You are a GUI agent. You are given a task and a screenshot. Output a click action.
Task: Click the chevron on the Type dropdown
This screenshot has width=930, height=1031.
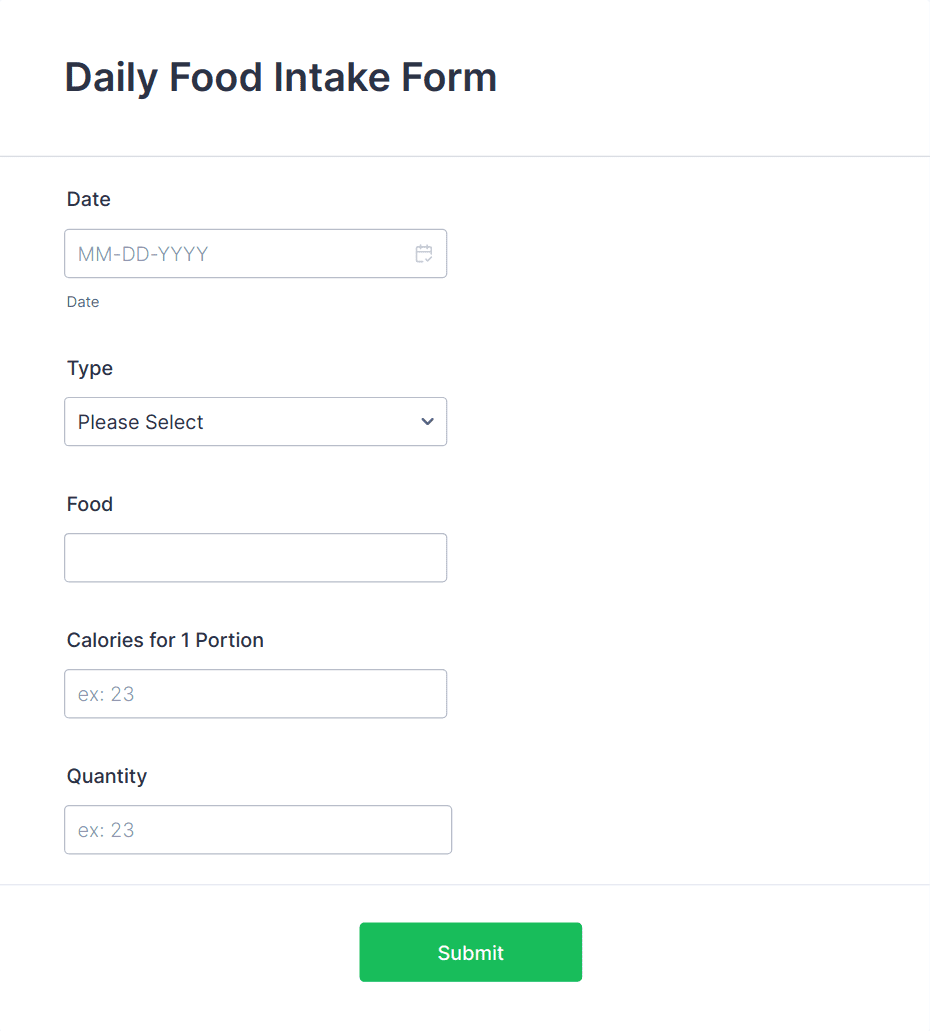(x=426, y=422)
